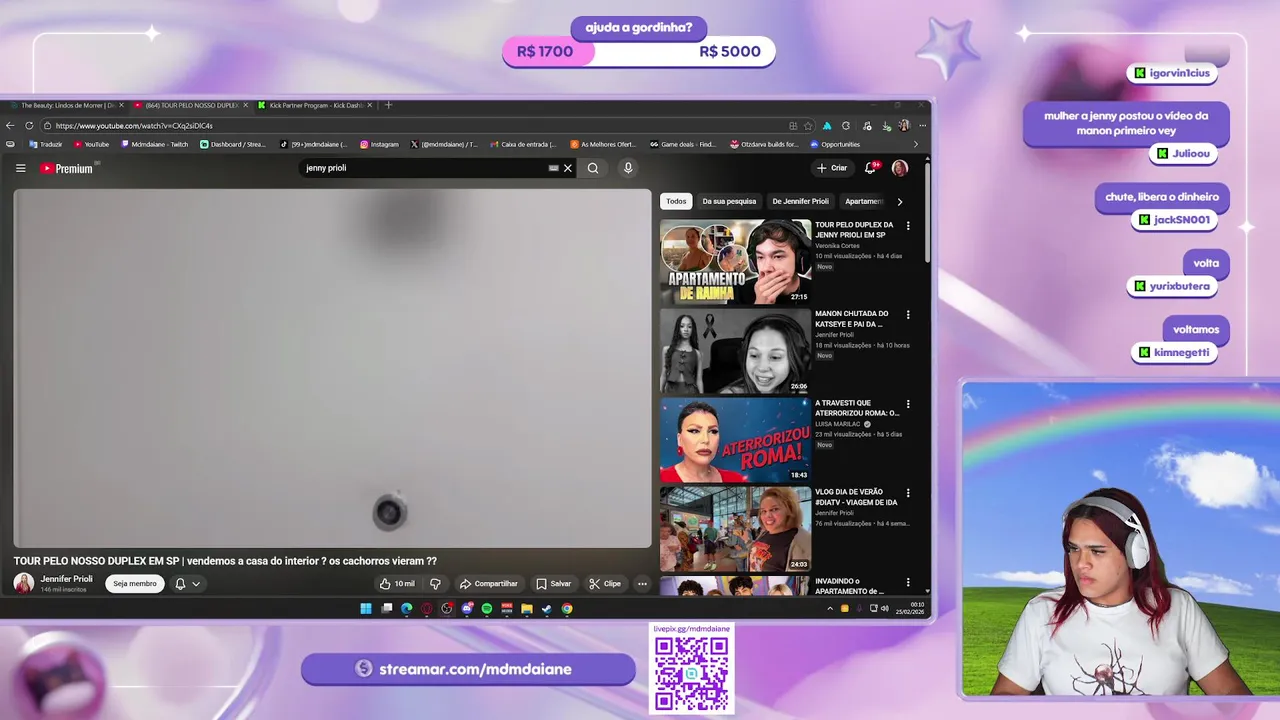Click Seja membro button
This screenshot has width=1280, height=720.
pos(134,584)
